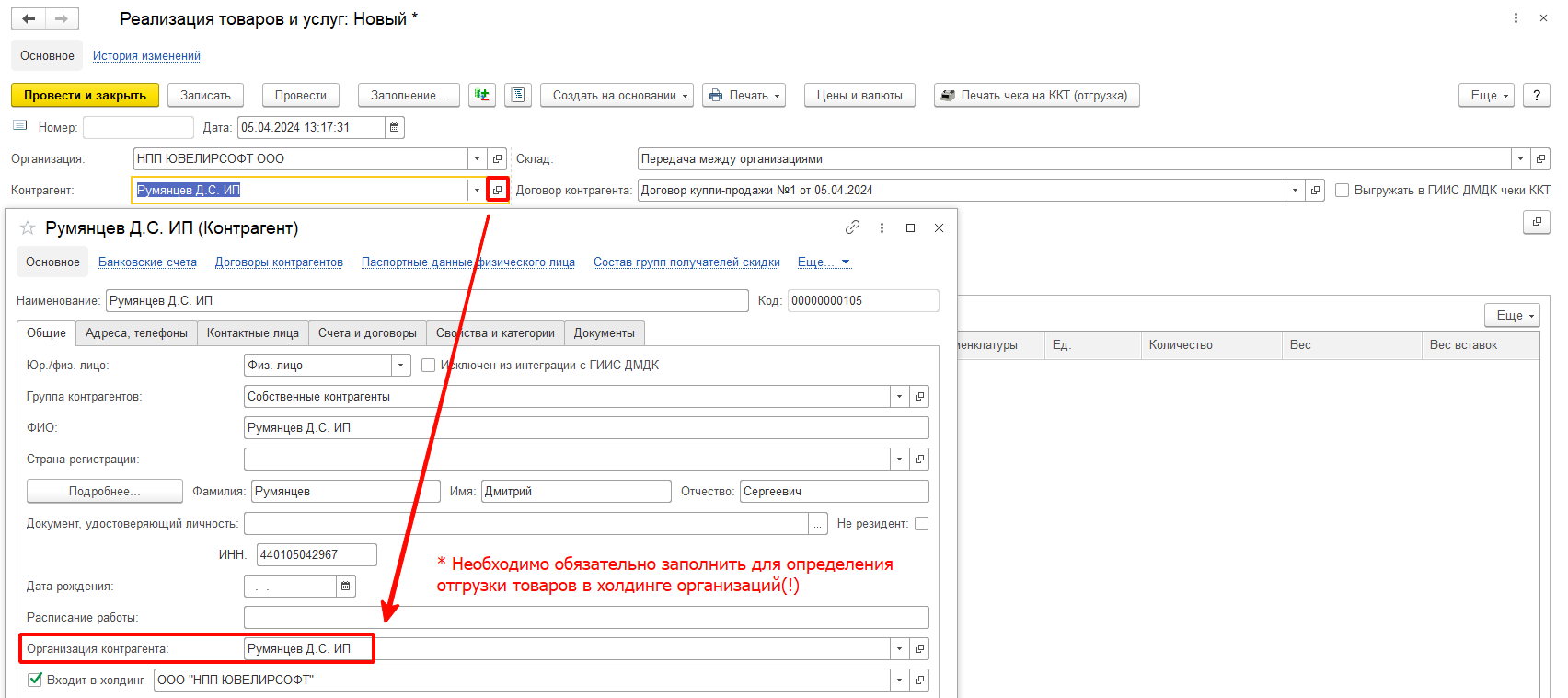Click the Номер input field
1568x698 pixels.
point(138,127)
